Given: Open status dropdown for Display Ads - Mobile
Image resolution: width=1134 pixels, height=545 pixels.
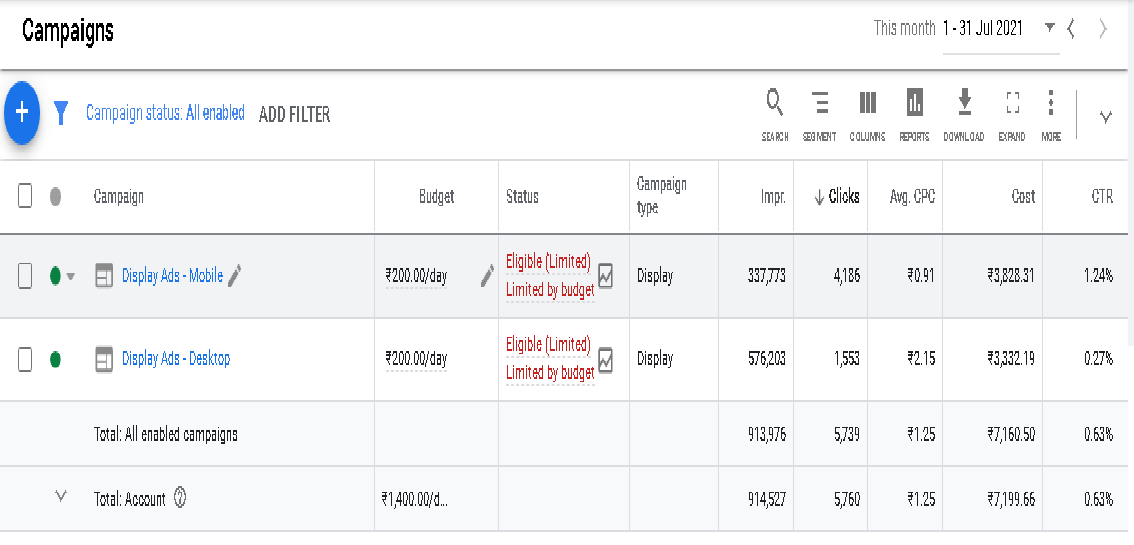Looking at the screenshot, I should point(70,277).
